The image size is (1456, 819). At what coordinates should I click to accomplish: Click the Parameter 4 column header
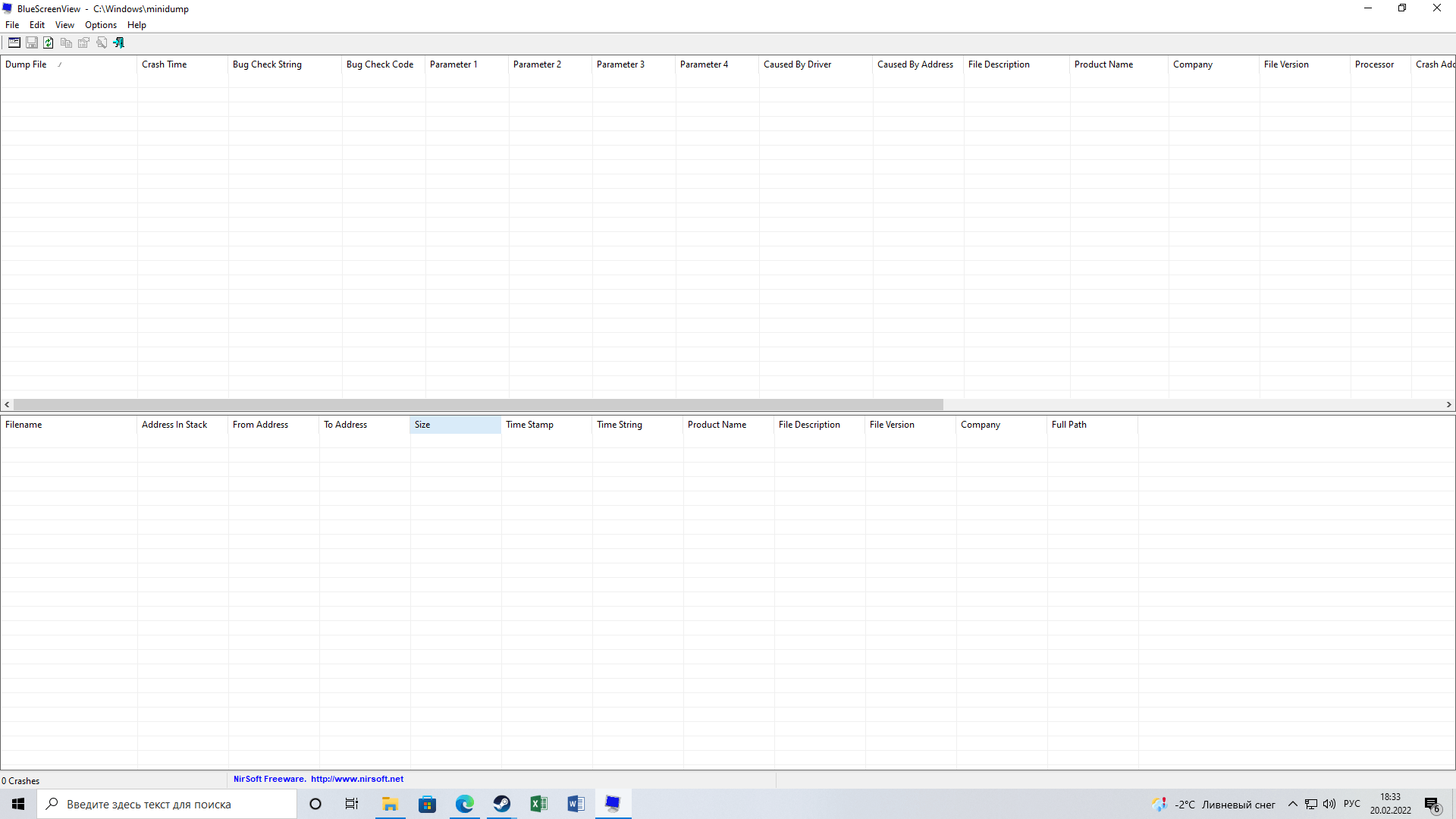coord(717,64)
